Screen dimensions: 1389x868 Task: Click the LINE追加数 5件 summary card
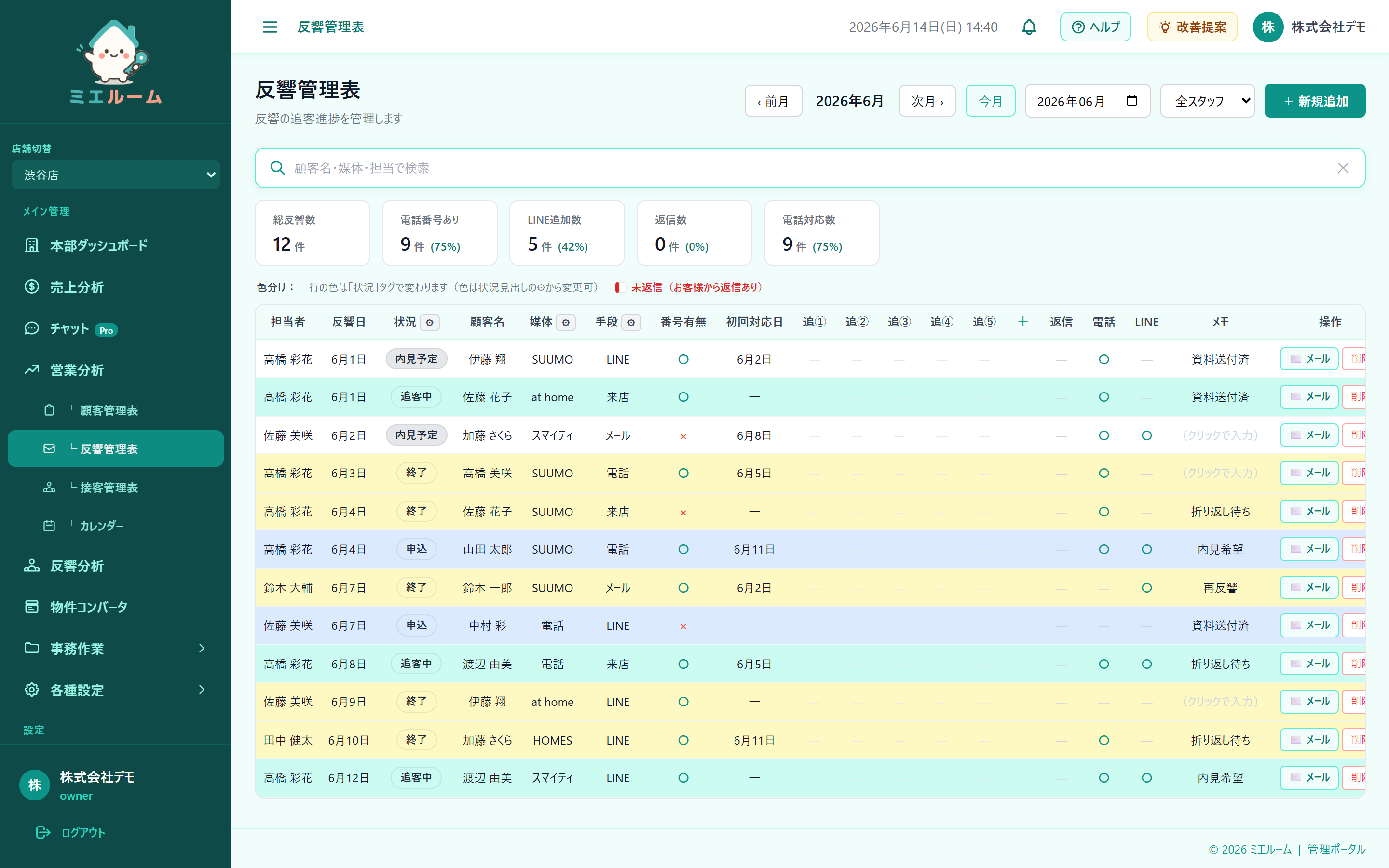click(x=567, y=232)
